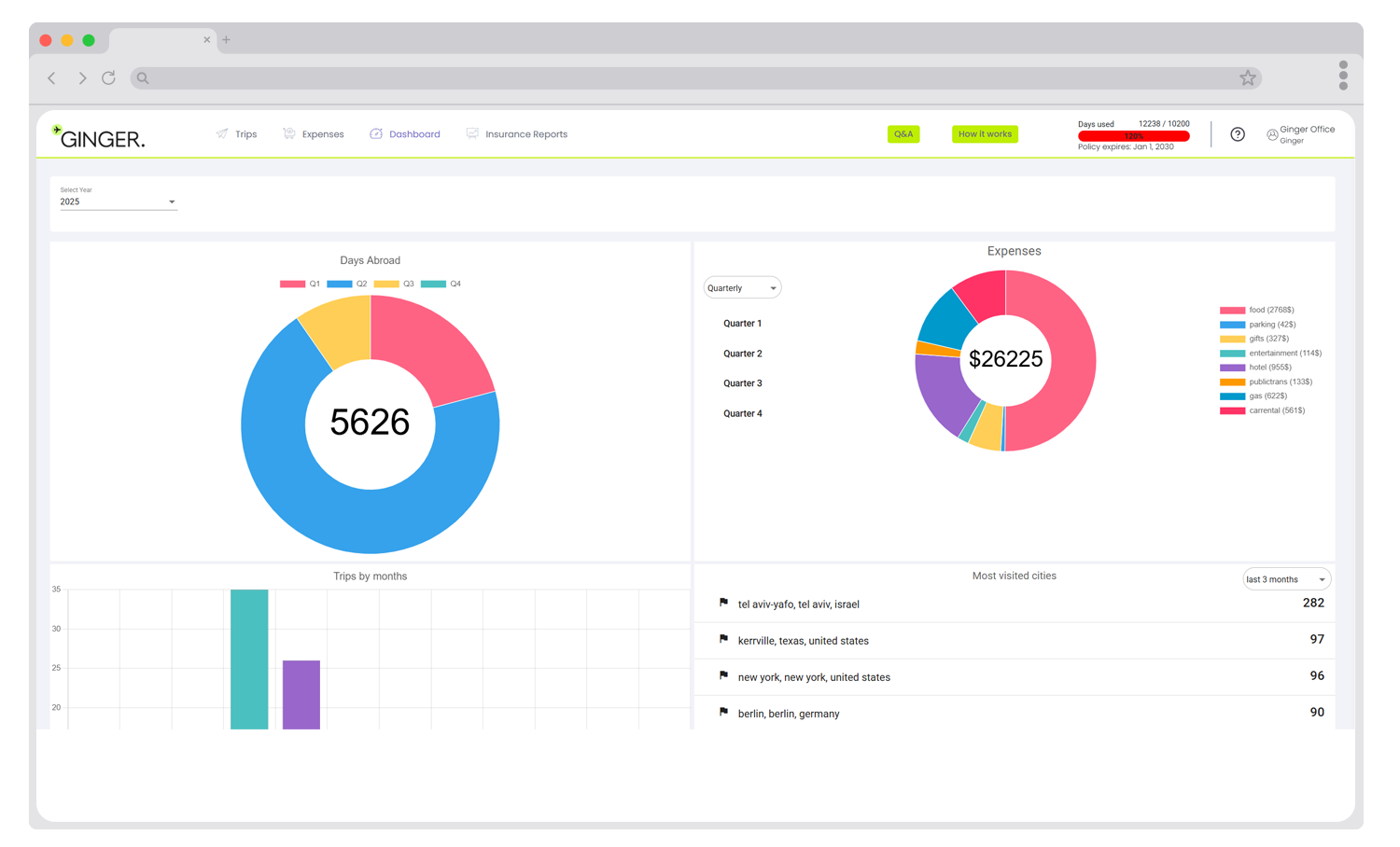Open the browser three-dot menu
The width and height of the screenshot is (1400, 847).
1343,76
